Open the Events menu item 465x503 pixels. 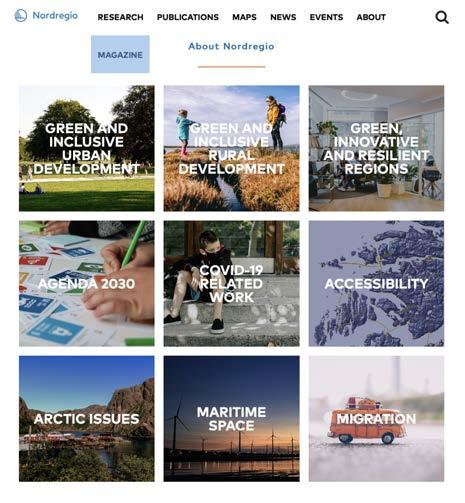pos(326,17)
